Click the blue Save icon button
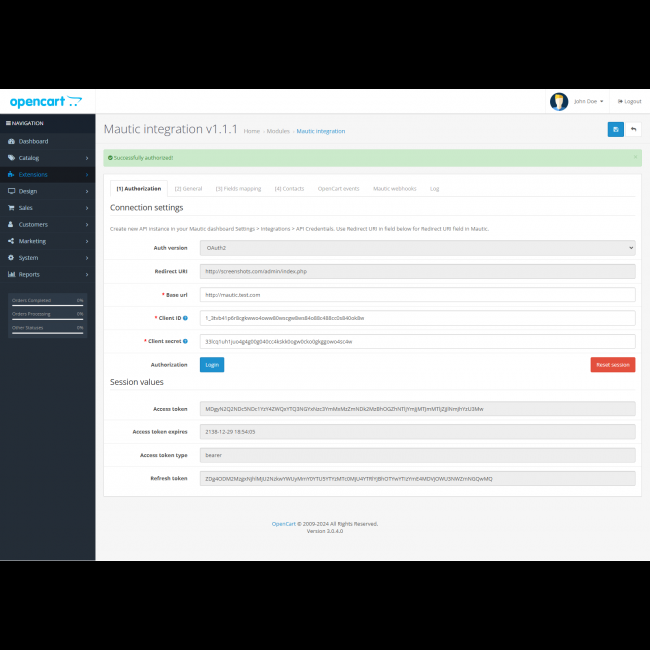Viewport: 650px width, 650px height. [615, 129]
